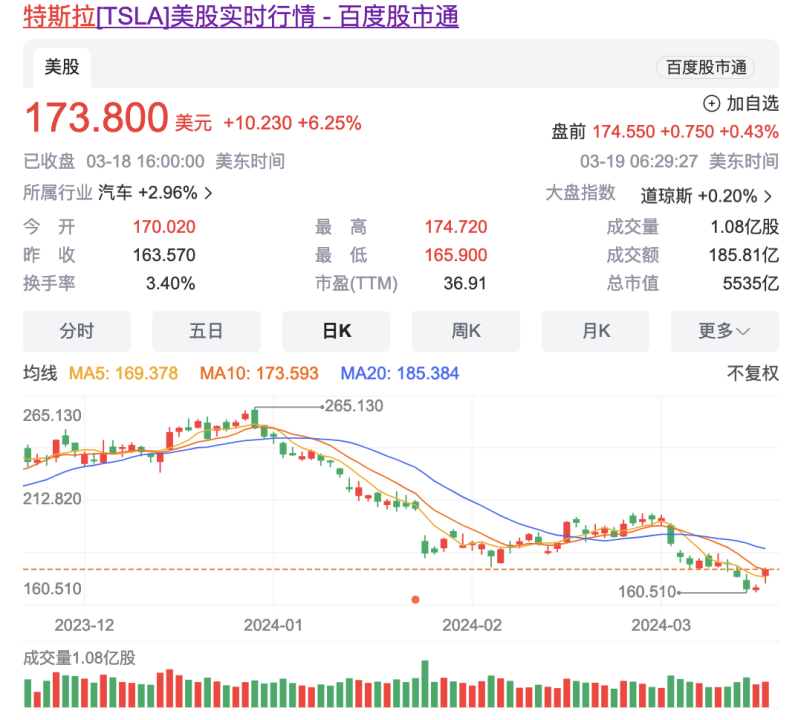Expand 所属行业 汽车 sector chevron
801x720 pixels.
[x=208, y=193]
